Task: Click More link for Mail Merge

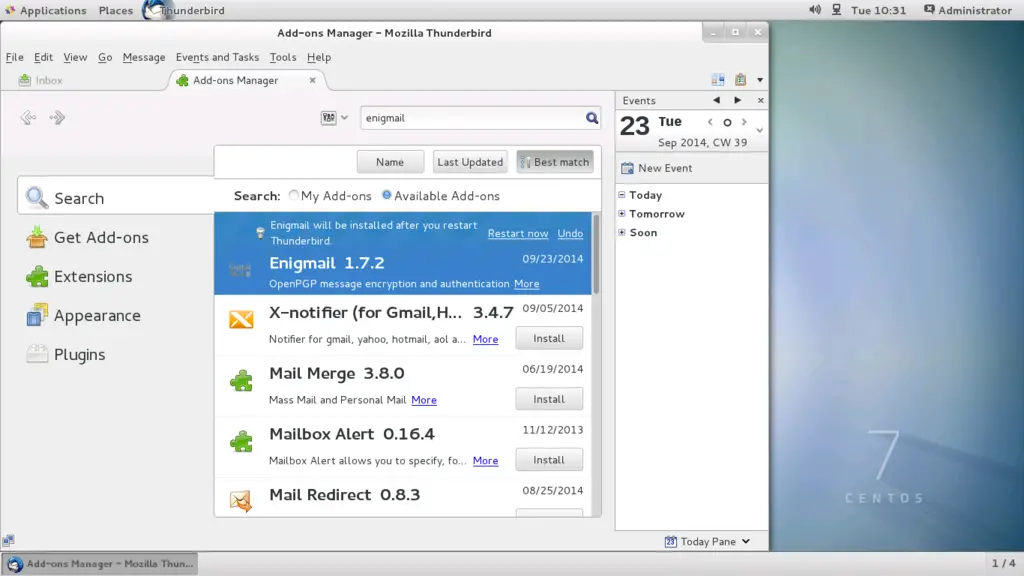Action: 424,400
